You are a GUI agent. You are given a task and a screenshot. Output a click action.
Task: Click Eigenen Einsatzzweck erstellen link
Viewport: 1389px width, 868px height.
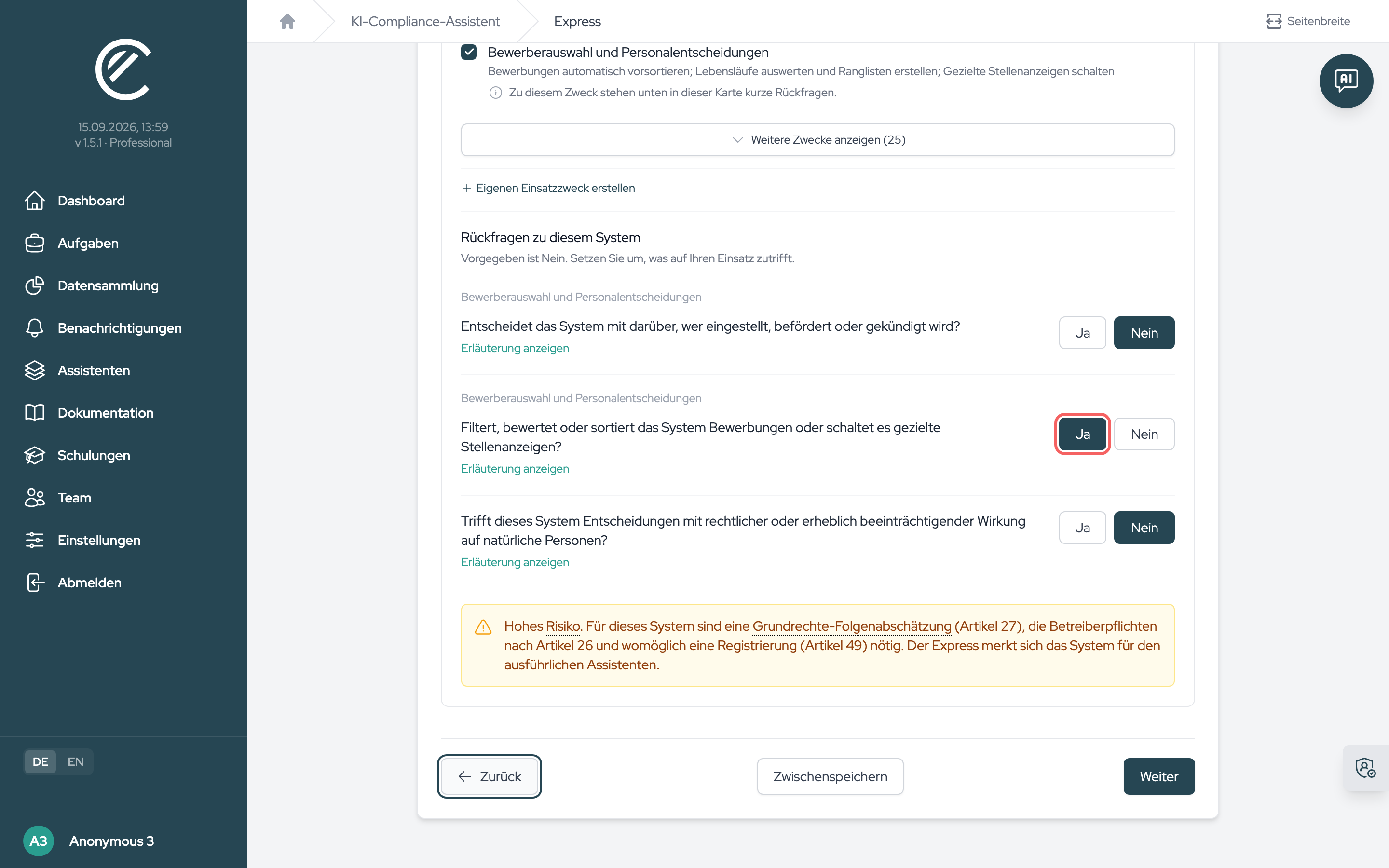pos(548,188)
